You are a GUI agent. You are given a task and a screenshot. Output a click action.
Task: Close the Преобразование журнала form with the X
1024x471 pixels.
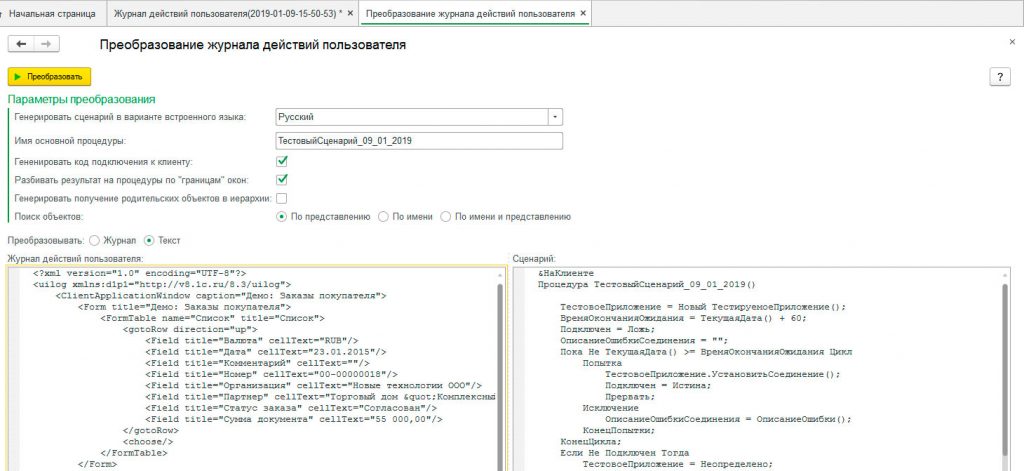pyautogui.click(x=1012, y=41)
